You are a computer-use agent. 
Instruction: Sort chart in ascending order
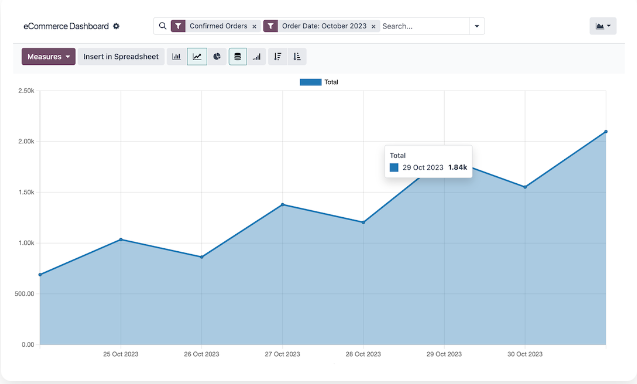click(x=297, y=56)
